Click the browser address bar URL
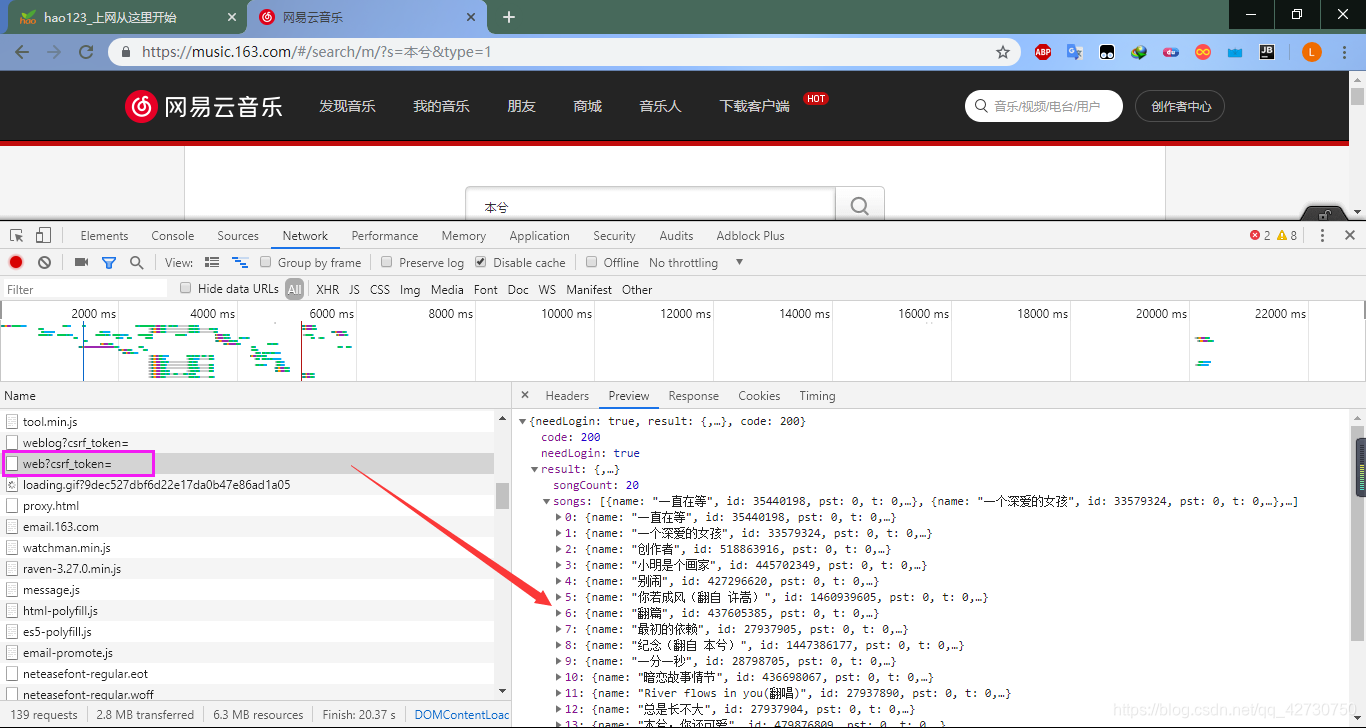 tap(316, 52)
